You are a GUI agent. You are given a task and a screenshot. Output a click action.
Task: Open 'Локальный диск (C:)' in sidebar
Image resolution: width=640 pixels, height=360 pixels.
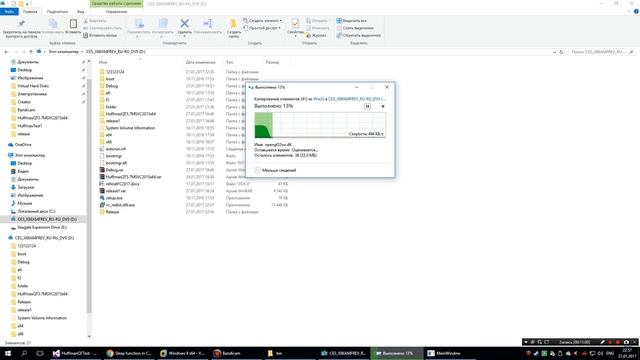pos(36,211)
